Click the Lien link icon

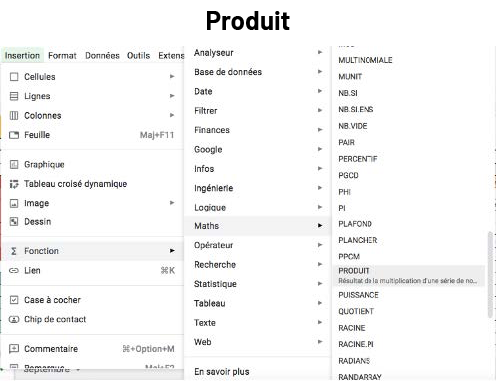click(x=14, y=271)
